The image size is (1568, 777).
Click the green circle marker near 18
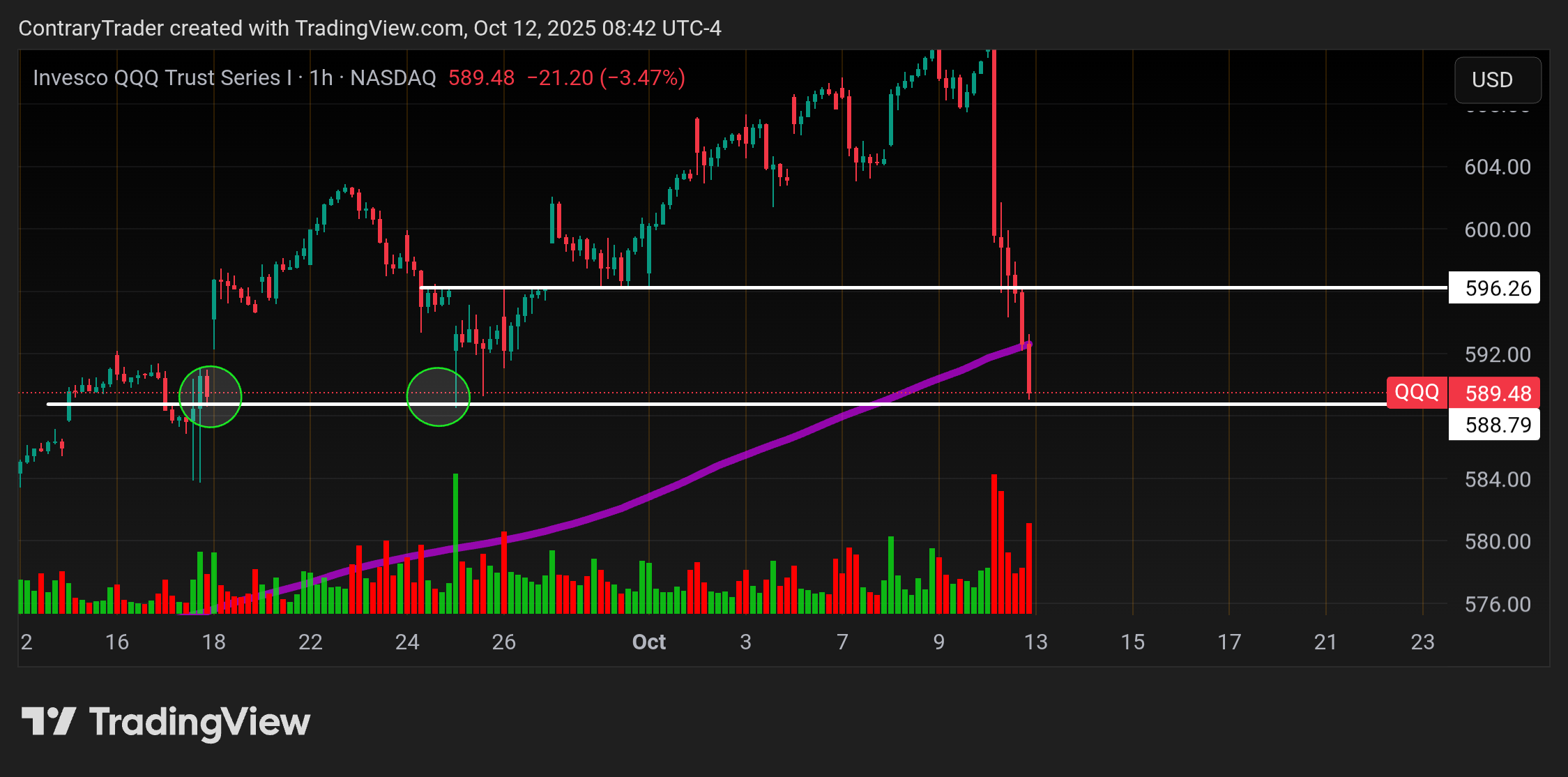(x=210, y=396)
